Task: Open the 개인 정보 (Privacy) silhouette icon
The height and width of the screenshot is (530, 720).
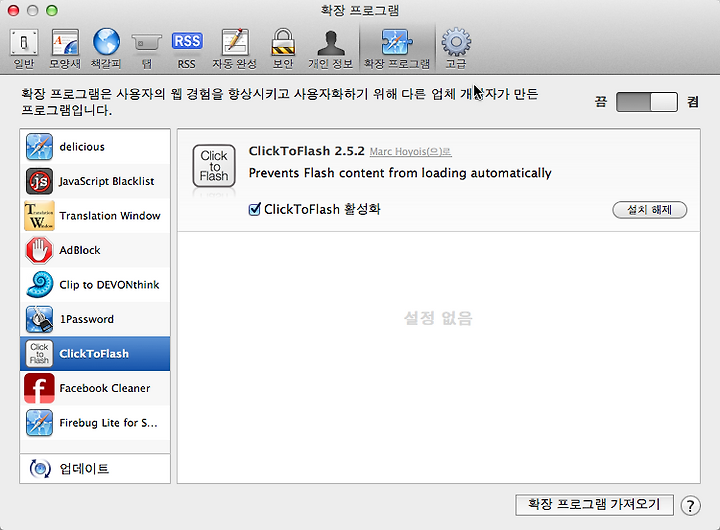Action: pyautogui.click(x=331, y=43)
